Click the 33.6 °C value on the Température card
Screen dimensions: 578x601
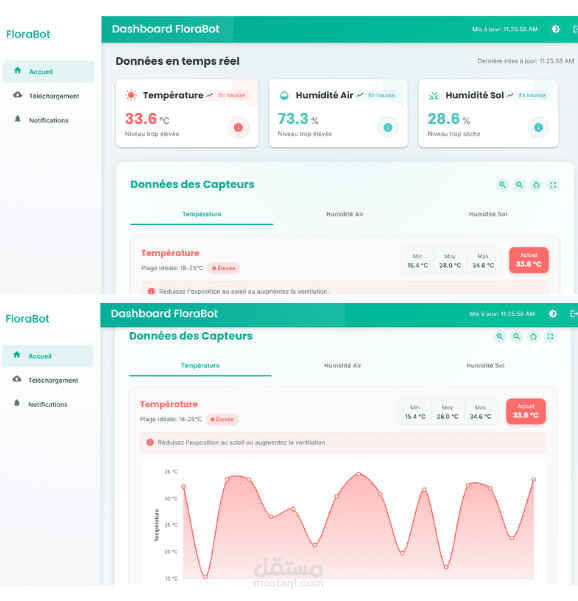[x=147, y=119]
